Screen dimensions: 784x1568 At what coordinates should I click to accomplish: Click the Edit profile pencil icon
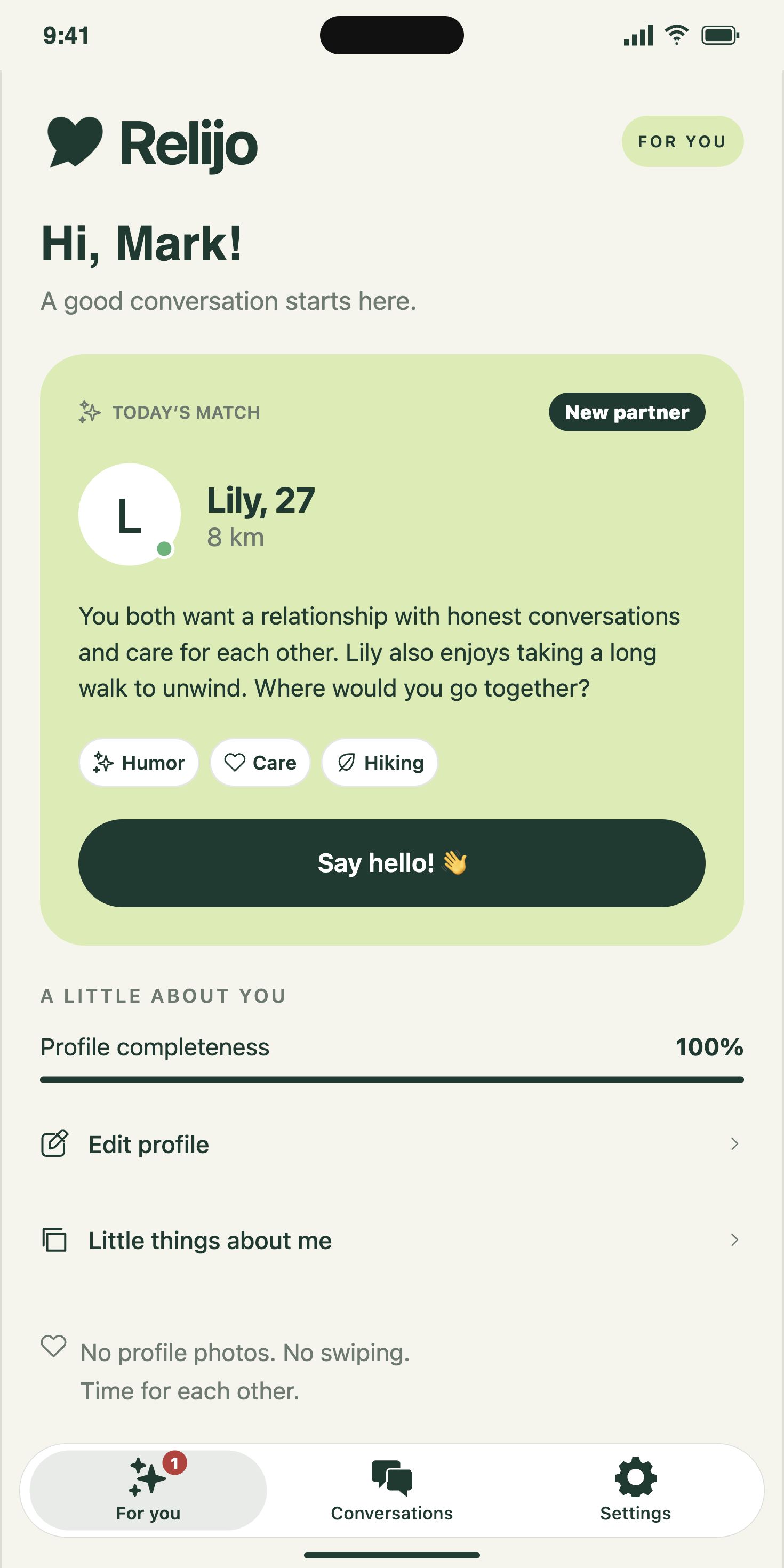[x=55, y=1143]
